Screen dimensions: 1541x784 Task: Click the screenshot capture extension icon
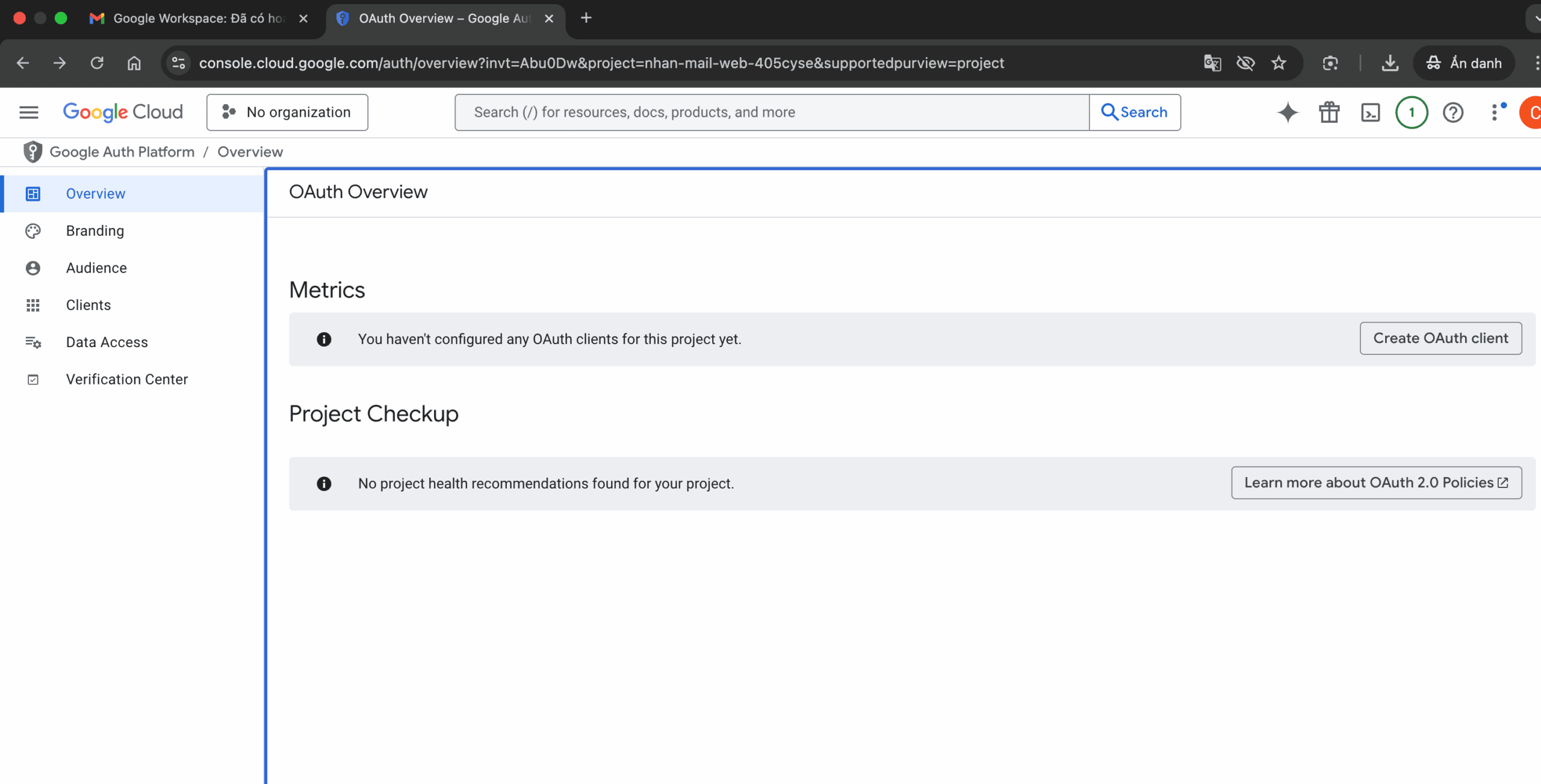pyautogui.click(x=1330, y=63)
